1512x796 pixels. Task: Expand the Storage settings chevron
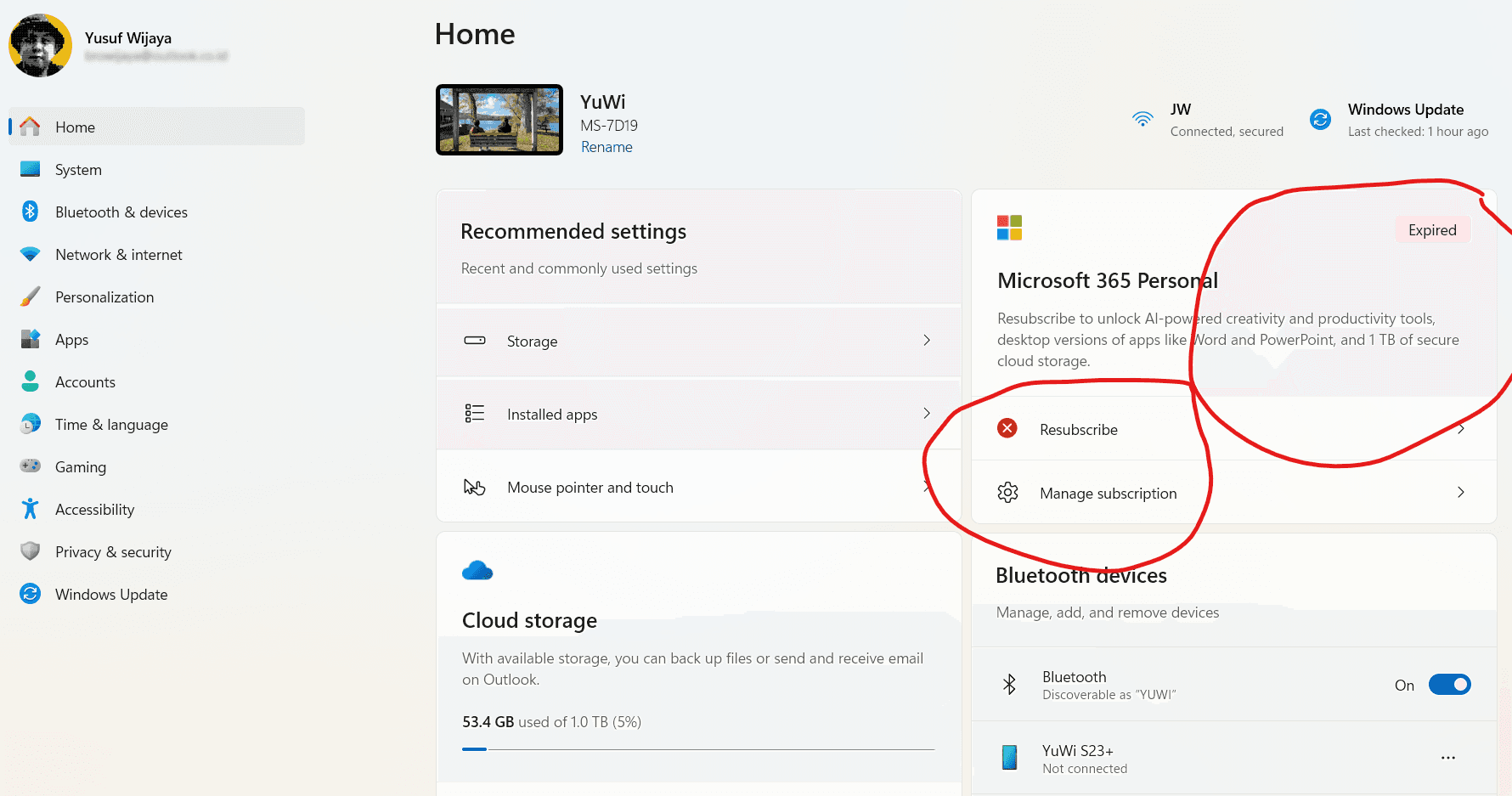tap(927, 341)
